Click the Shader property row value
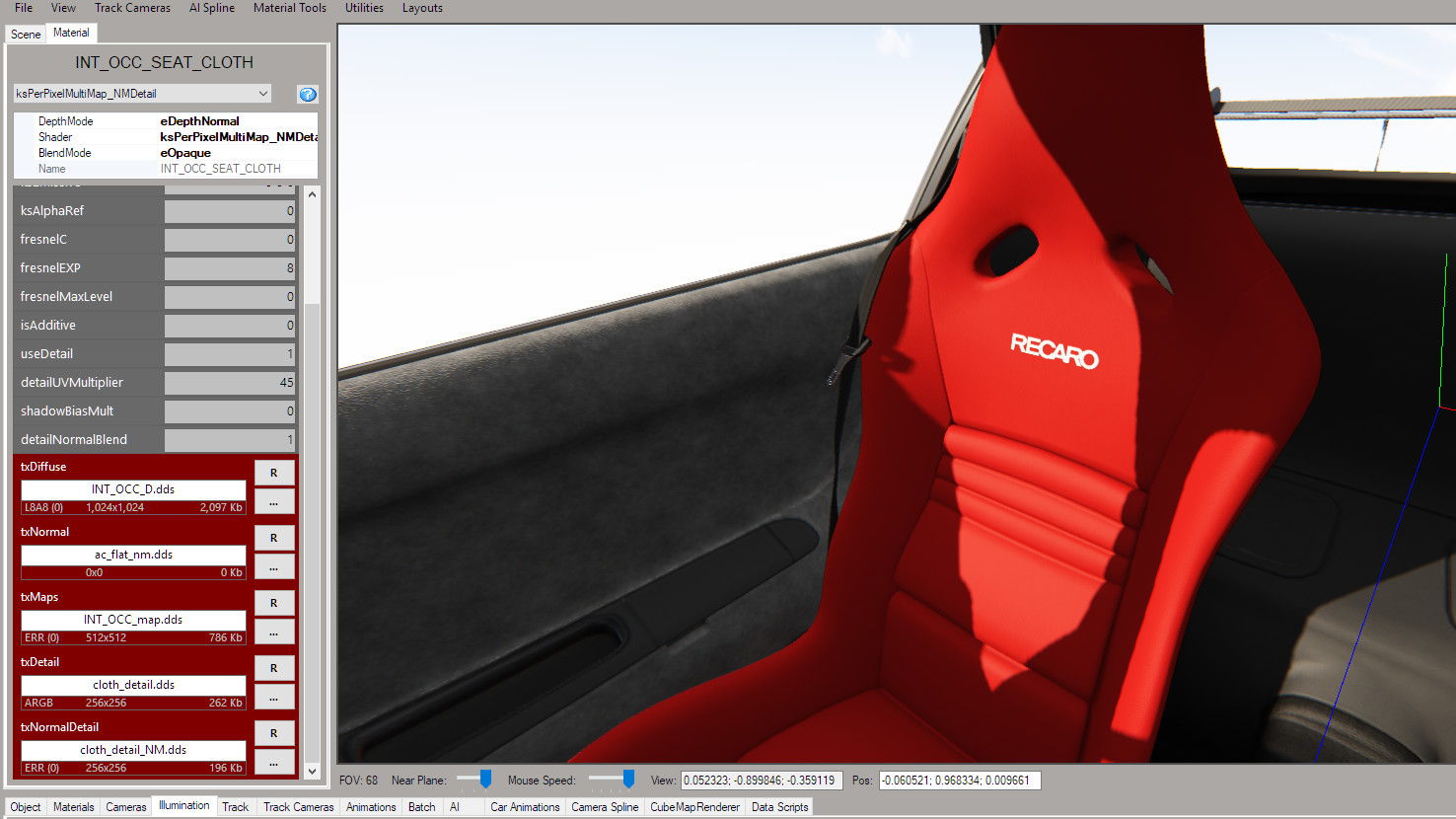 [239, 137]
